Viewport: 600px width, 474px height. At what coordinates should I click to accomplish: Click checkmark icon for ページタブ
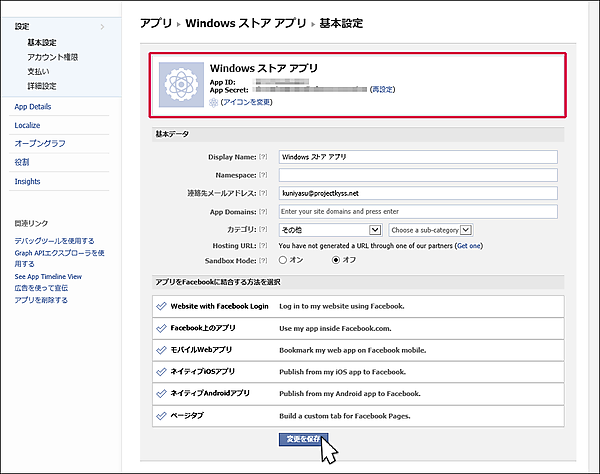(x=161, y=416)
